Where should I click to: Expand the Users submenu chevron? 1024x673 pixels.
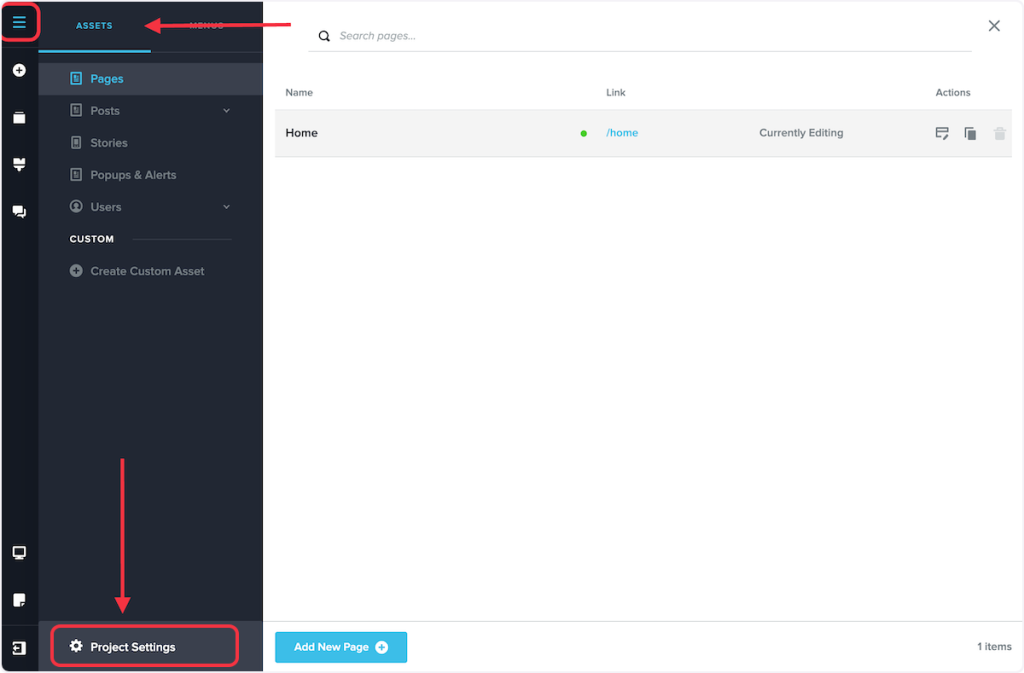pyautogui.click(x=226, y=207)
